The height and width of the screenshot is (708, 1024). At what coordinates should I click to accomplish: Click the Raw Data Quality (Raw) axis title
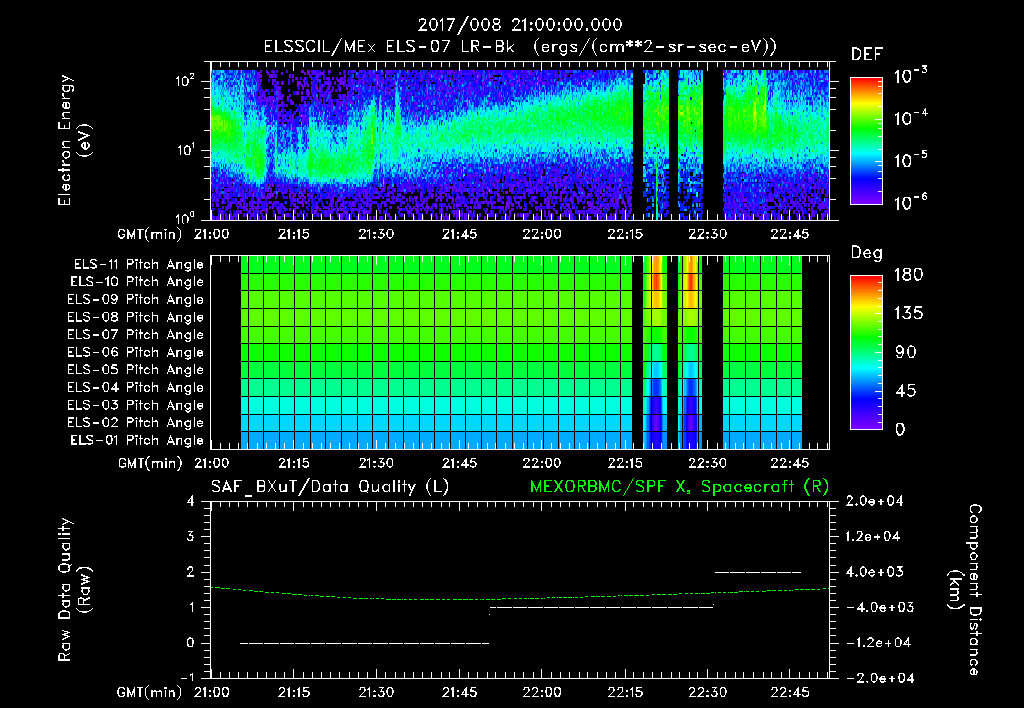click(74, 590)
